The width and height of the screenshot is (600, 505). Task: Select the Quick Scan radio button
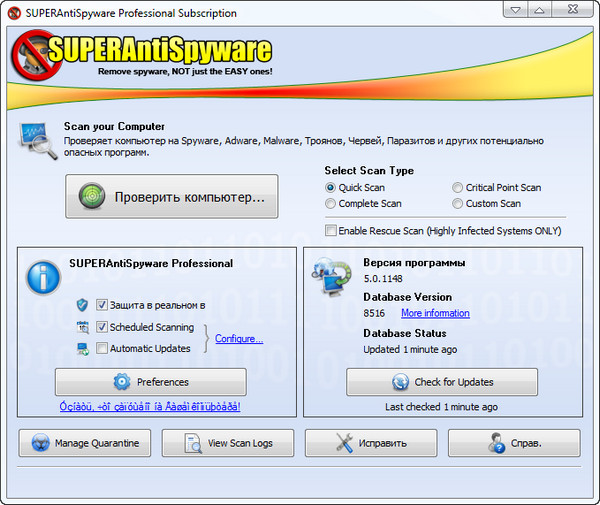(x=331, y=187)
